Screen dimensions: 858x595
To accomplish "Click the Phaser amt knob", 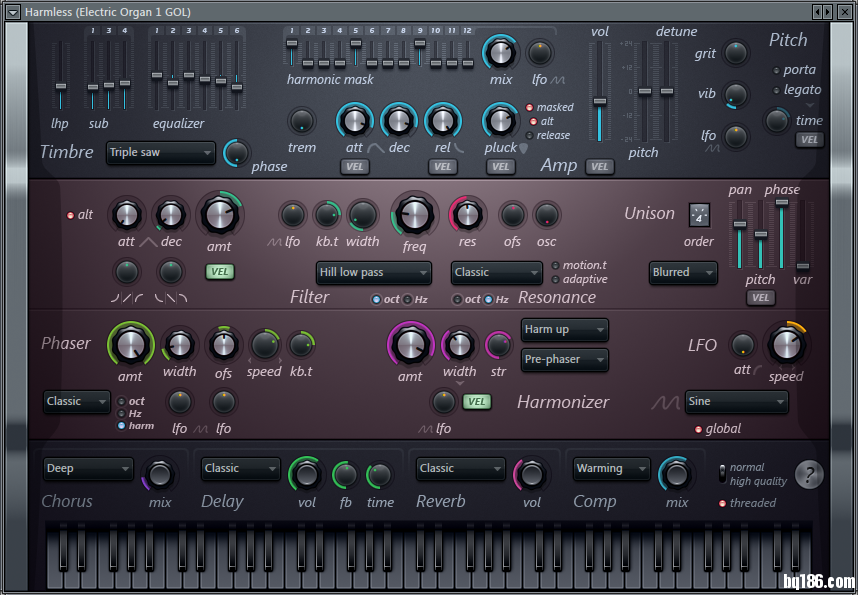I will point(130,345).
